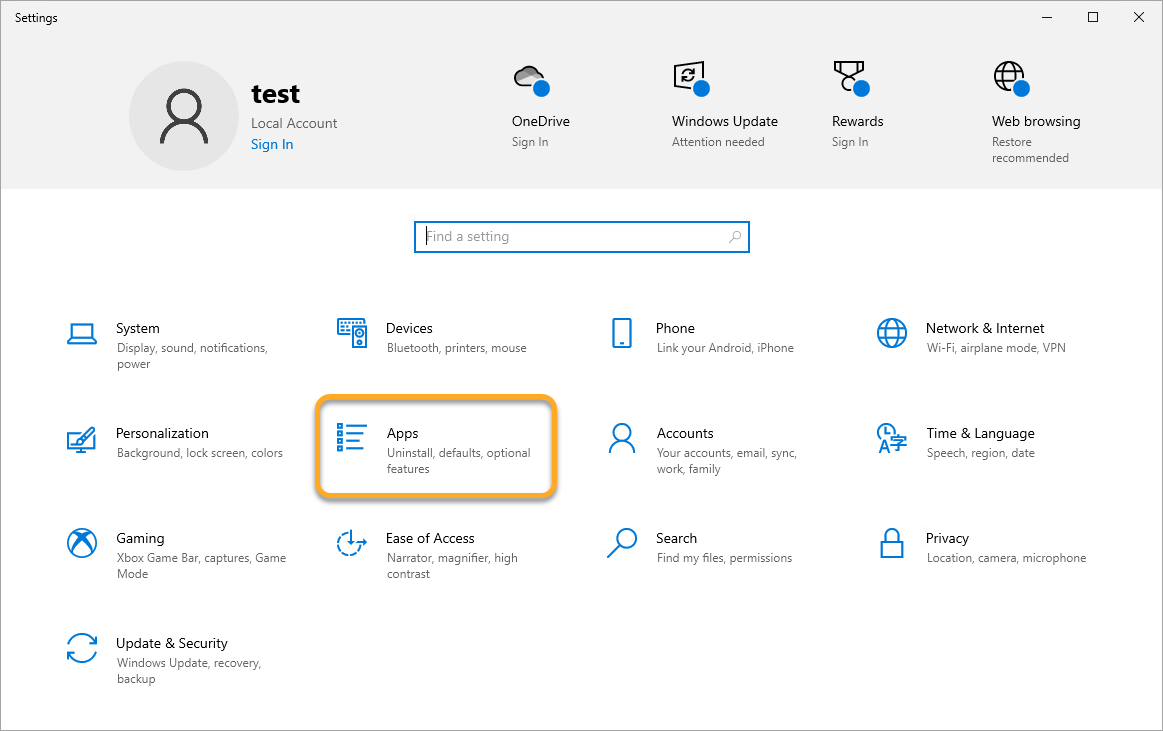The height and width of the screenshot is (731, 1163).
Task: Click the Find a setting search box
Action: [x=580, y=237]
